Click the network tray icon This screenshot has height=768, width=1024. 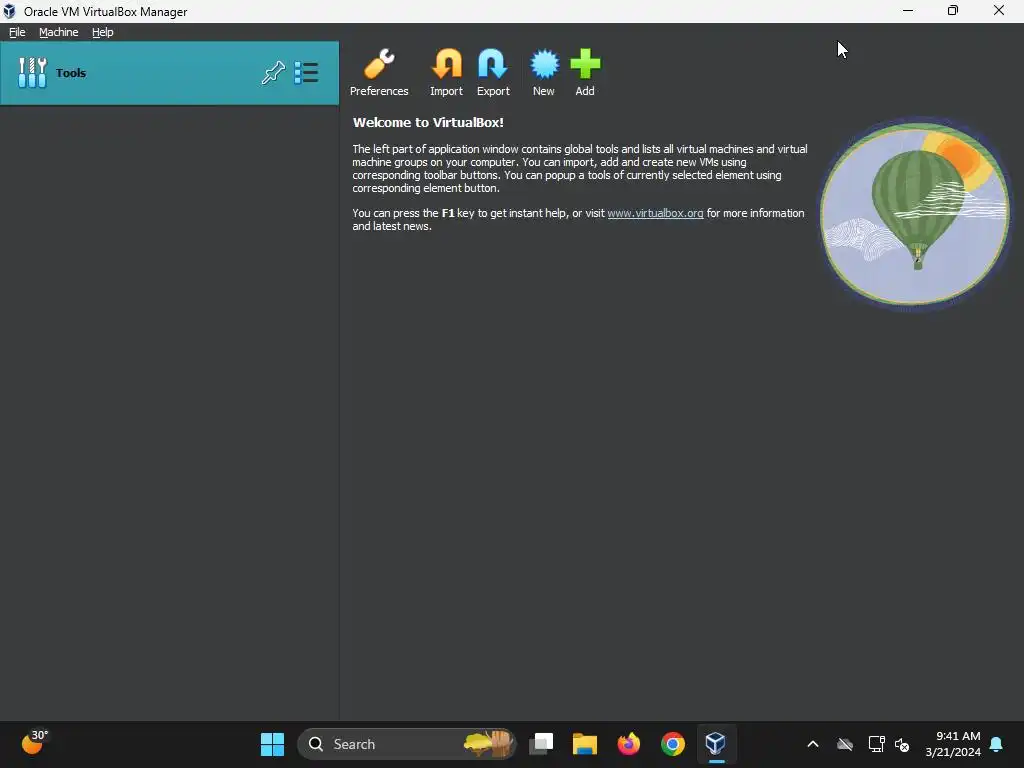click(876, 744)
